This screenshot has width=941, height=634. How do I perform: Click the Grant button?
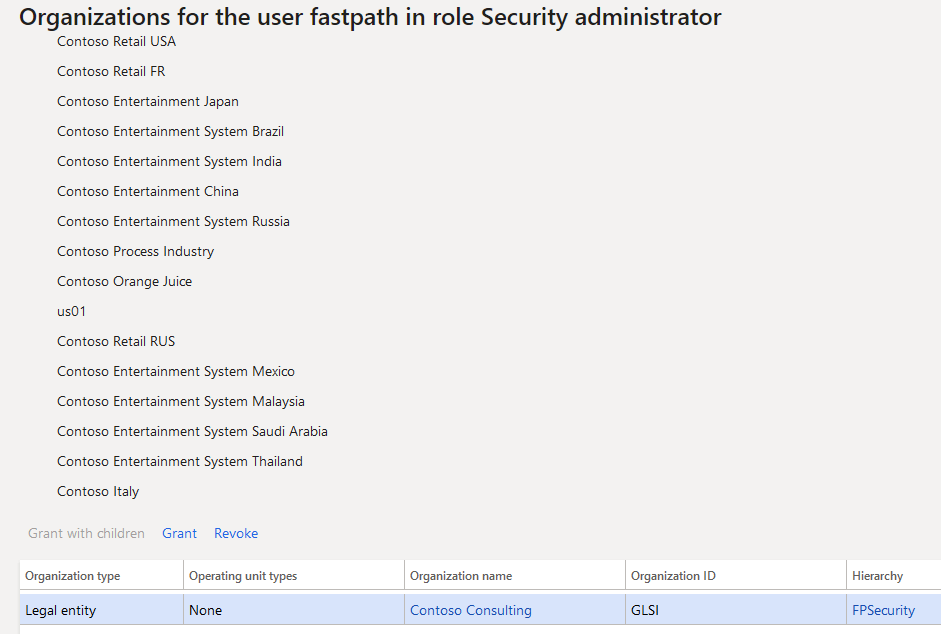179,533
